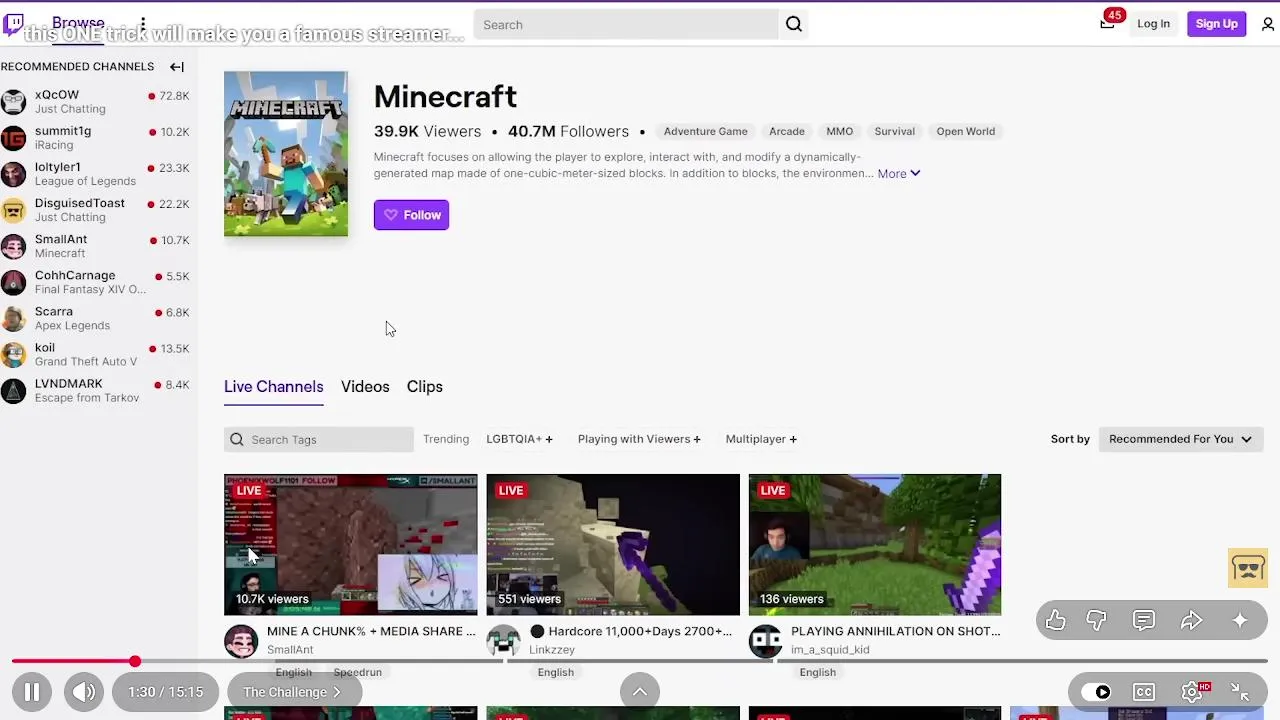Open CohhCarnage channel avatar

[x=13, y=282]
